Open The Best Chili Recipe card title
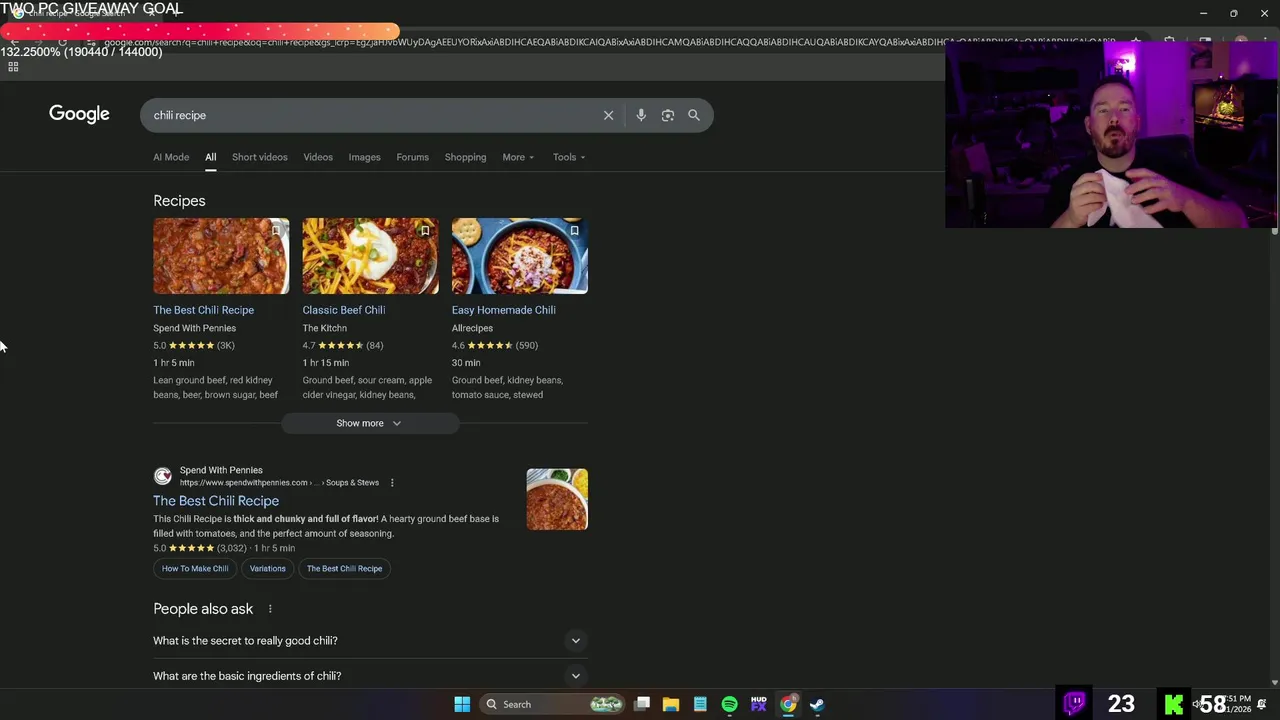Viewport: 1280px width, 720px height. point(203,310)
